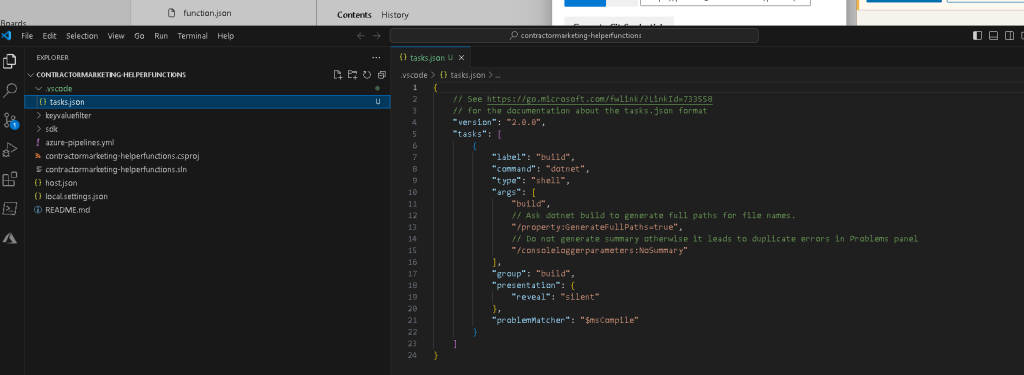Screen dimensions: 1024x375
Task: Collapse the .vscode folder
Action: pos(207,88)
